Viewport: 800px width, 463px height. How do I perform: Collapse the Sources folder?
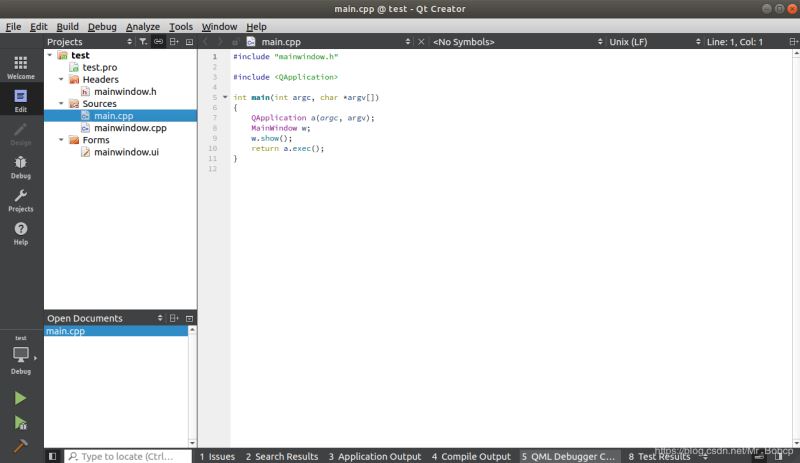61,104
